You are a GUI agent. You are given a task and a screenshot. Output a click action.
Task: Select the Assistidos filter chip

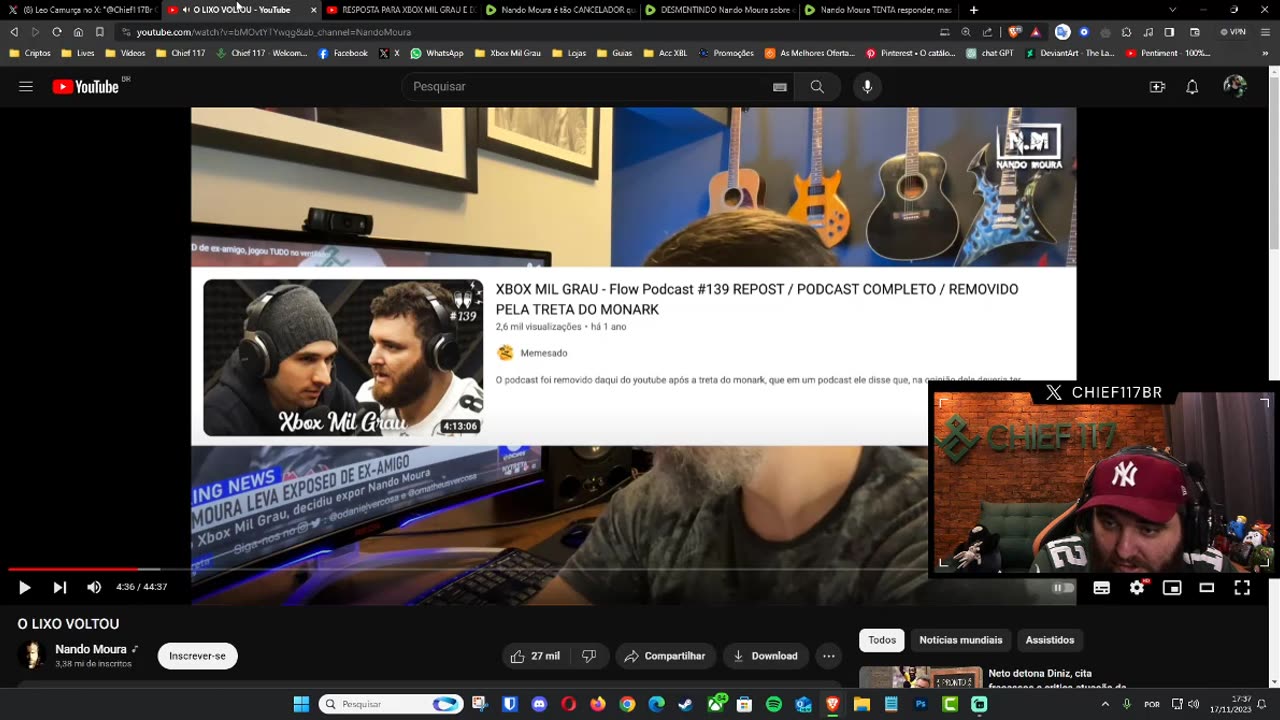coord(1050,640)
